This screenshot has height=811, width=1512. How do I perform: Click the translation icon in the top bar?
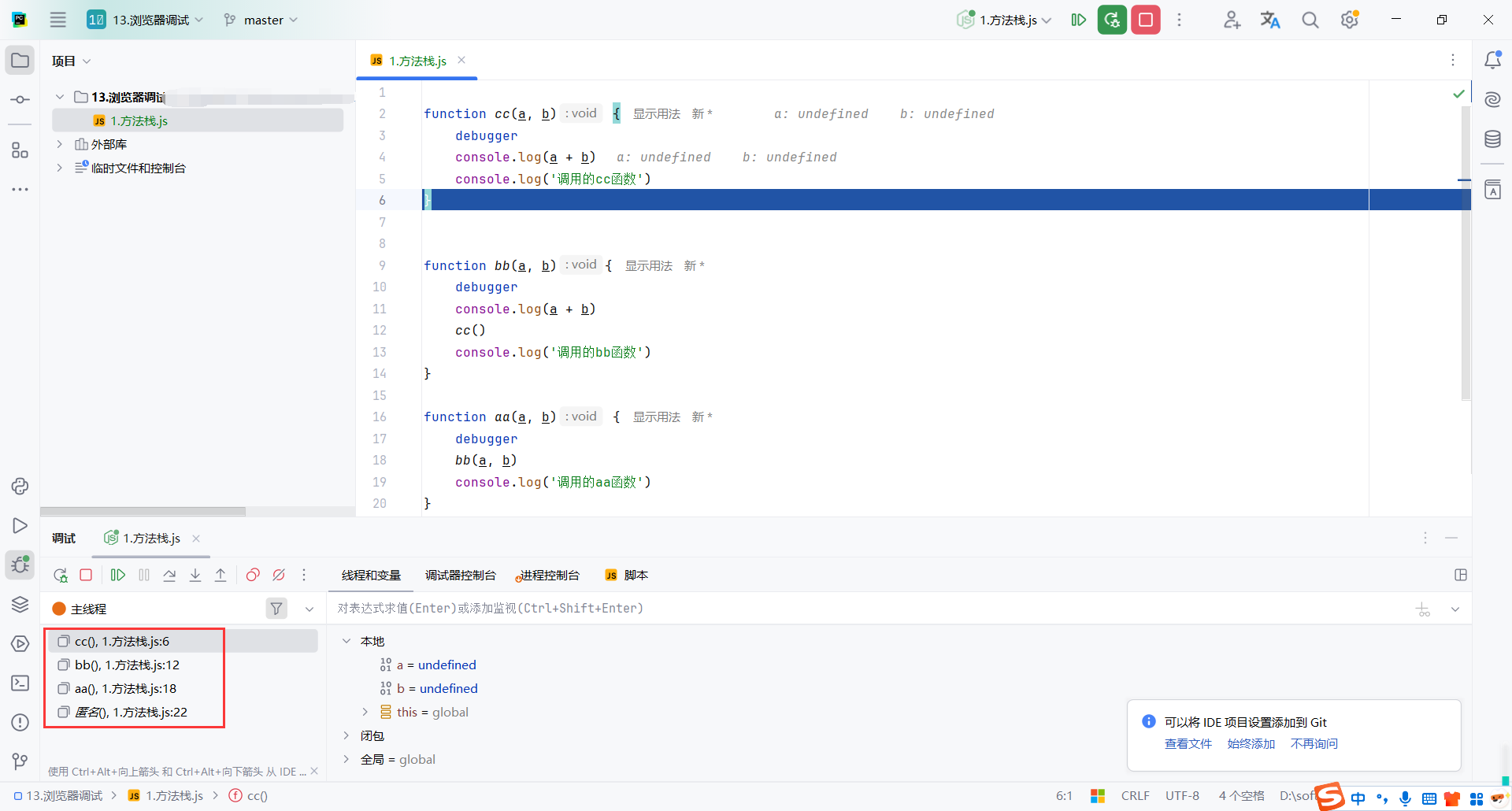click(1270, 20)
